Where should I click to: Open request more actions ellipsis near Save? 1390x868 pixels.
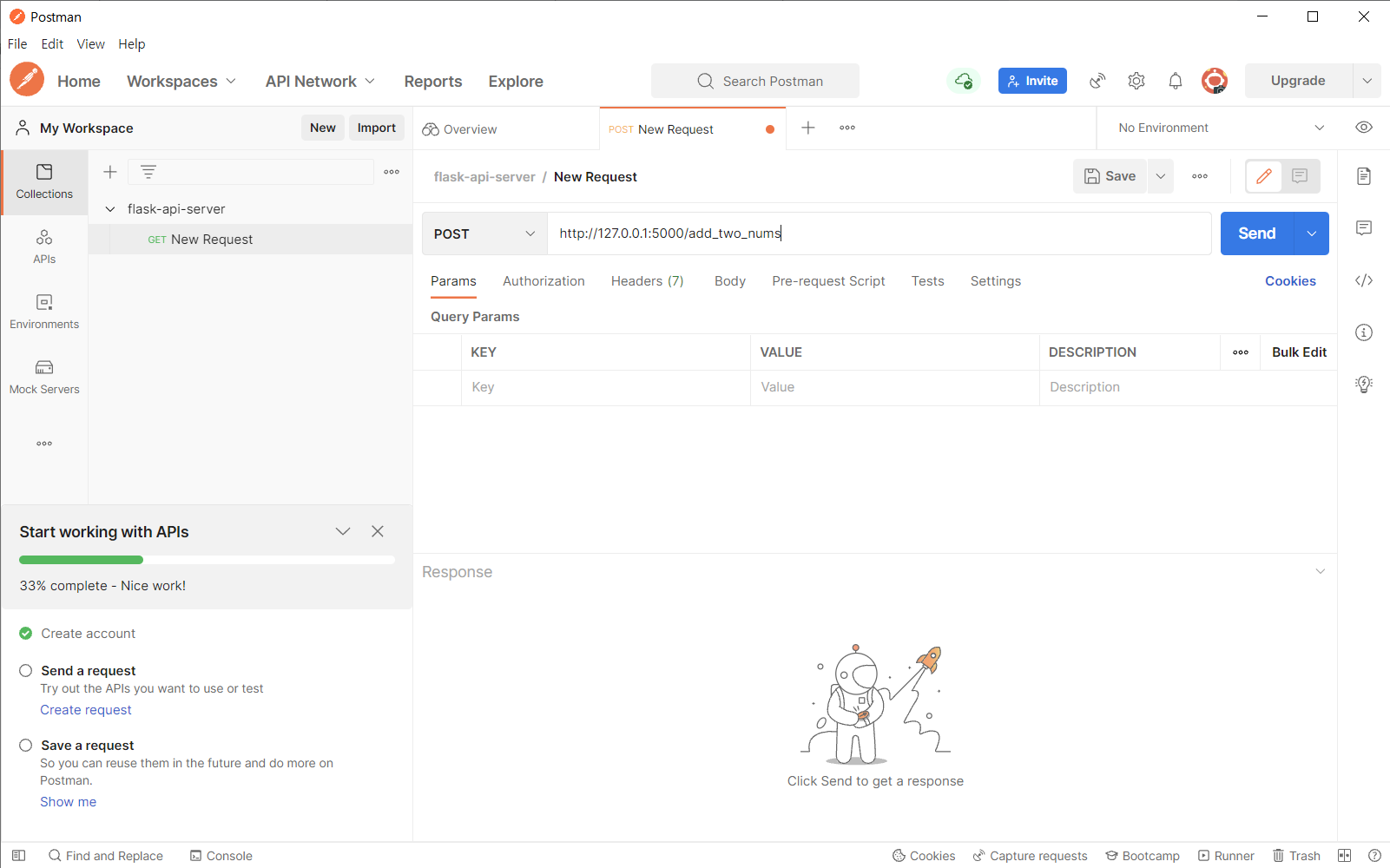tap(1200, 176)
